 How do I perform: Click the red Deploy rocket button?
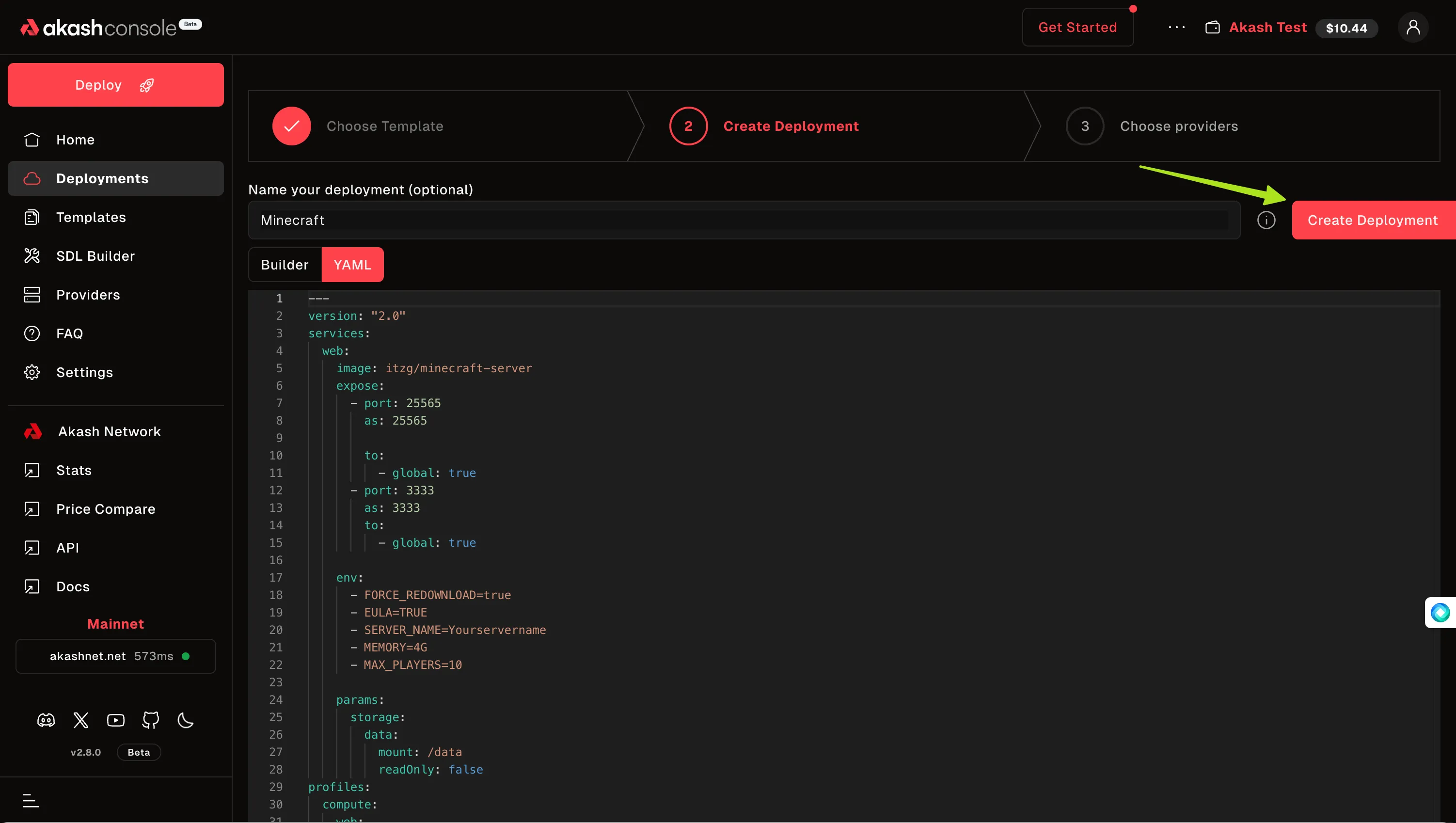(116, 85)
